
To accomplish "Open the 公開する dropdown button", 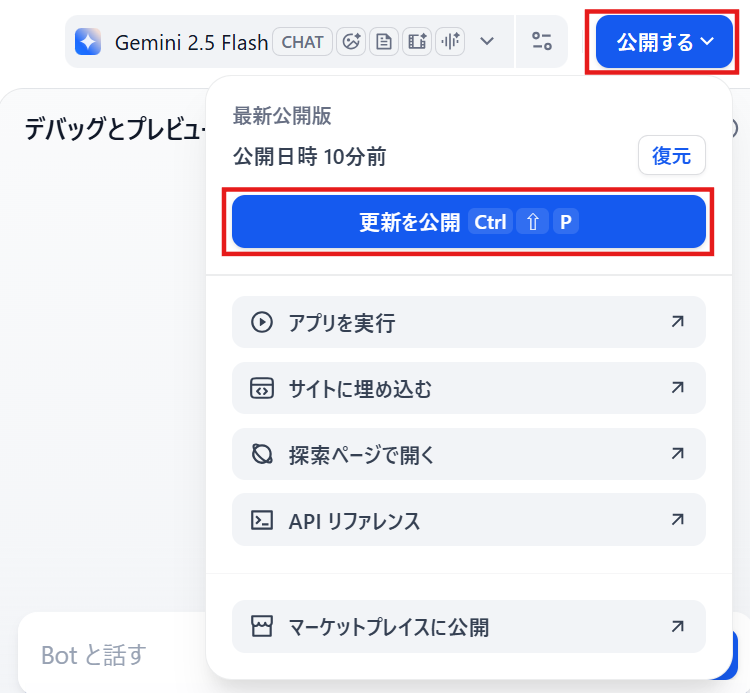I will 664,42.
